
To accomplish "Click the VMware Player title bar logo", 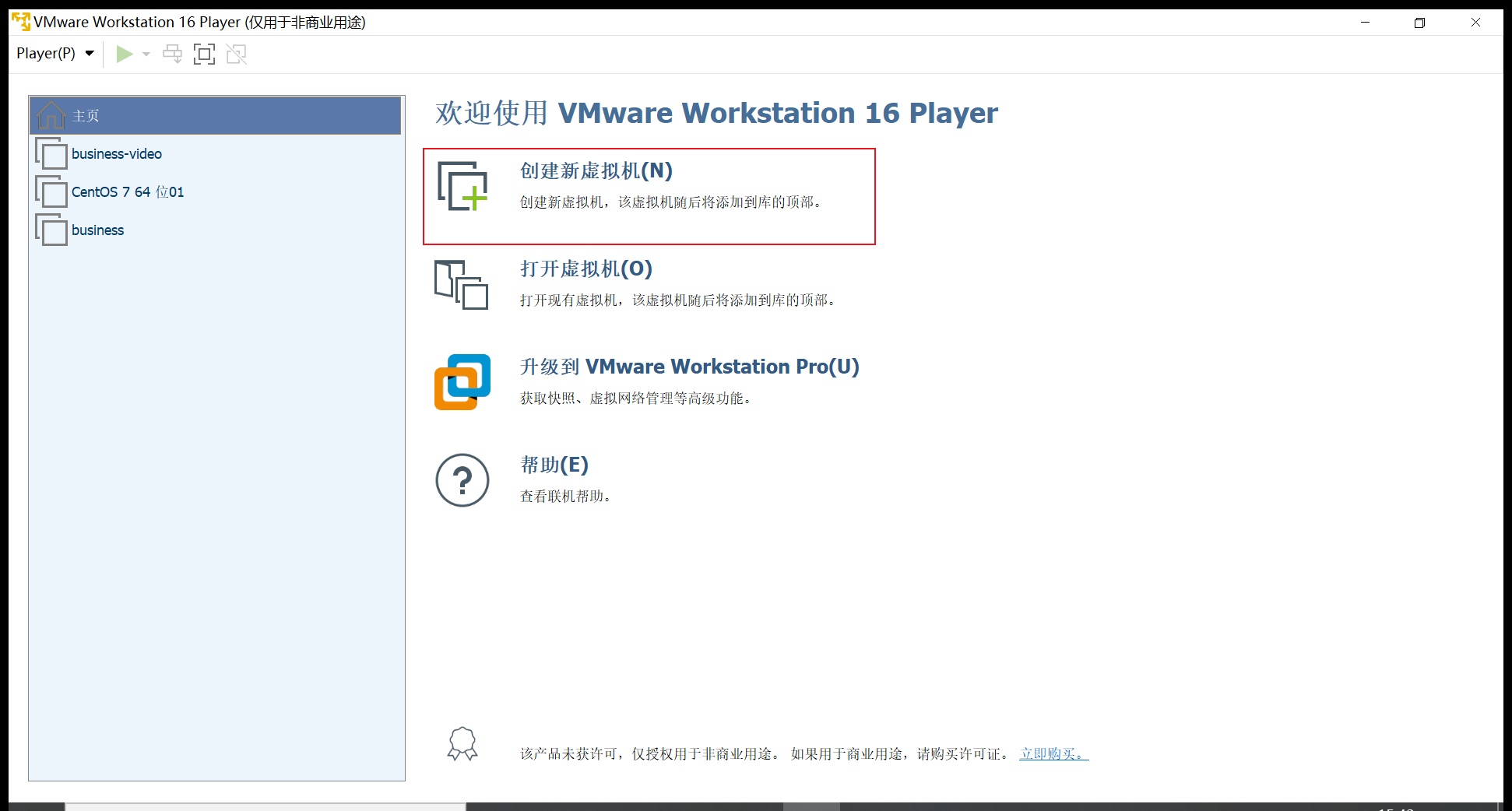I will (x=21, y=22).
